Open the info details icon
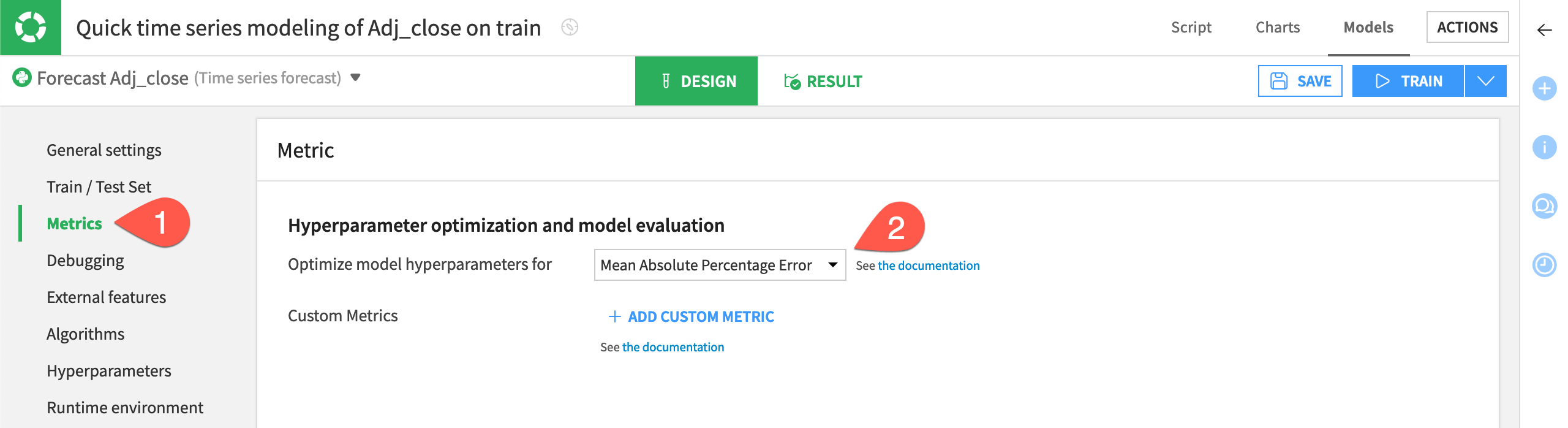Screen dimensions: 1568x428 click(x=1544, y=147)
